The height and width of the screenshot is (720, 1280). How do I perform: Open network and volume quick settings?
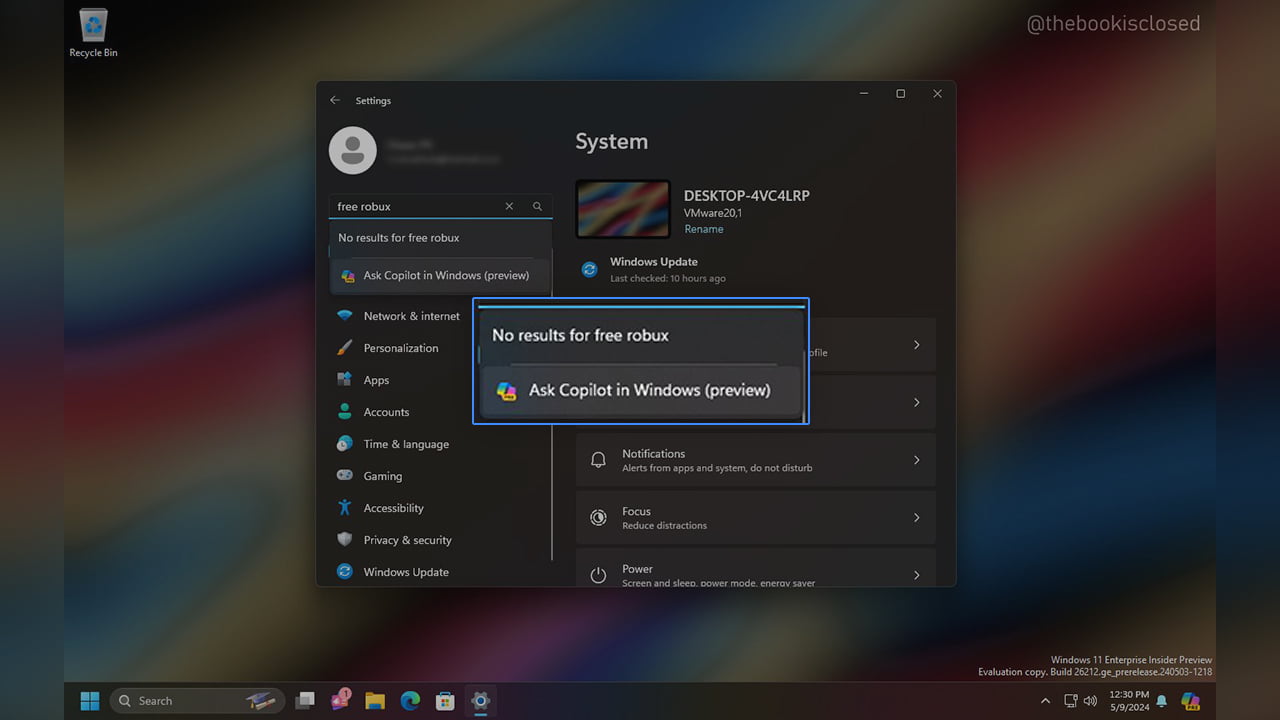1081,701
